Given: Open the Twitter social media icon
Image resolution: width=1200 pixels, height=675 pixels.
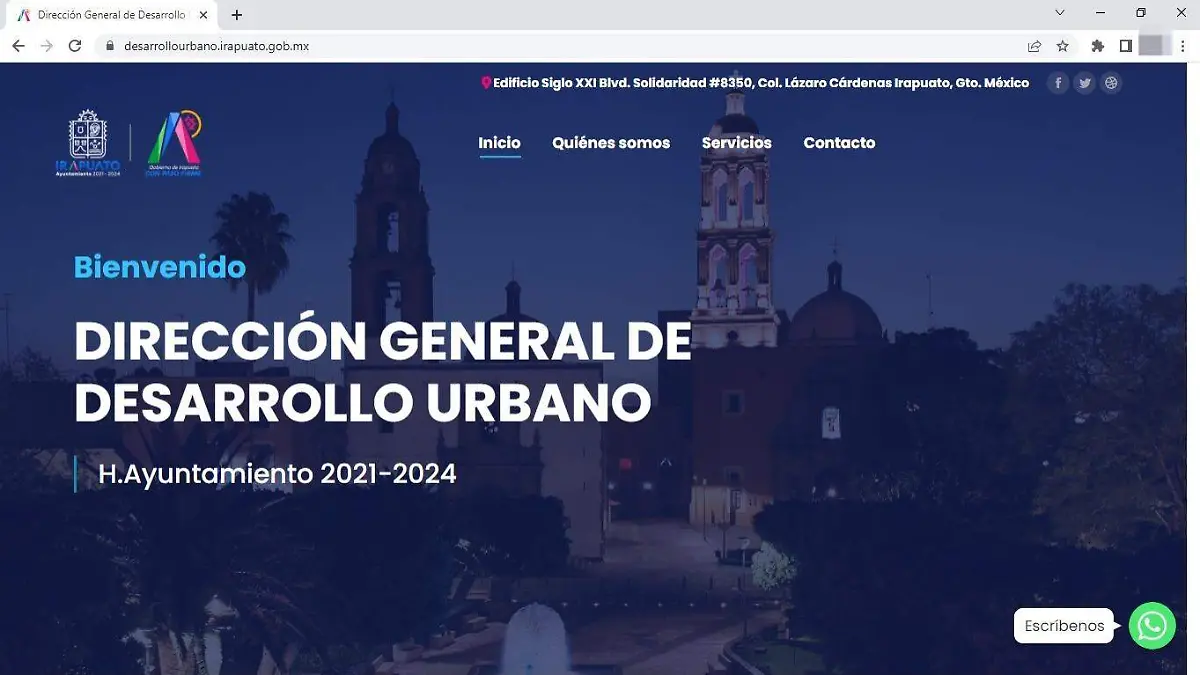Looking at the screenshot, I should point(1084,82).
